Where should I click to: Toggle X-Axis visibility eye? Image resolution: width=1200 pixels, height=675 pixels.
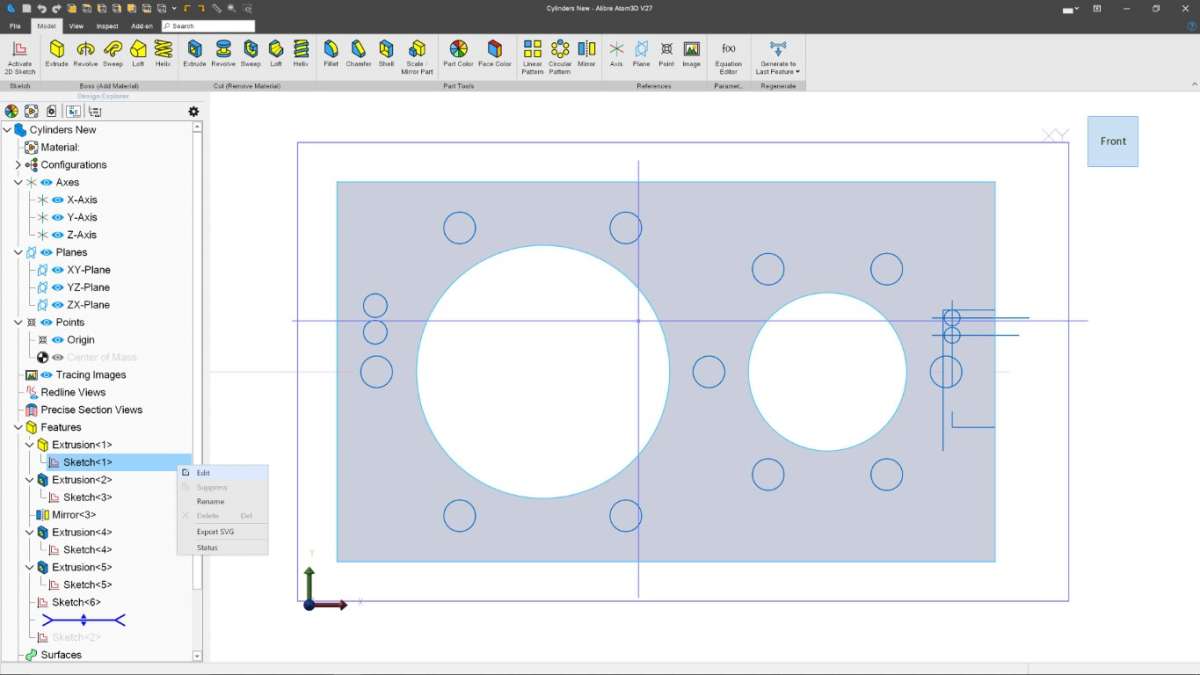pyautogui.click(x=57, y=200)
